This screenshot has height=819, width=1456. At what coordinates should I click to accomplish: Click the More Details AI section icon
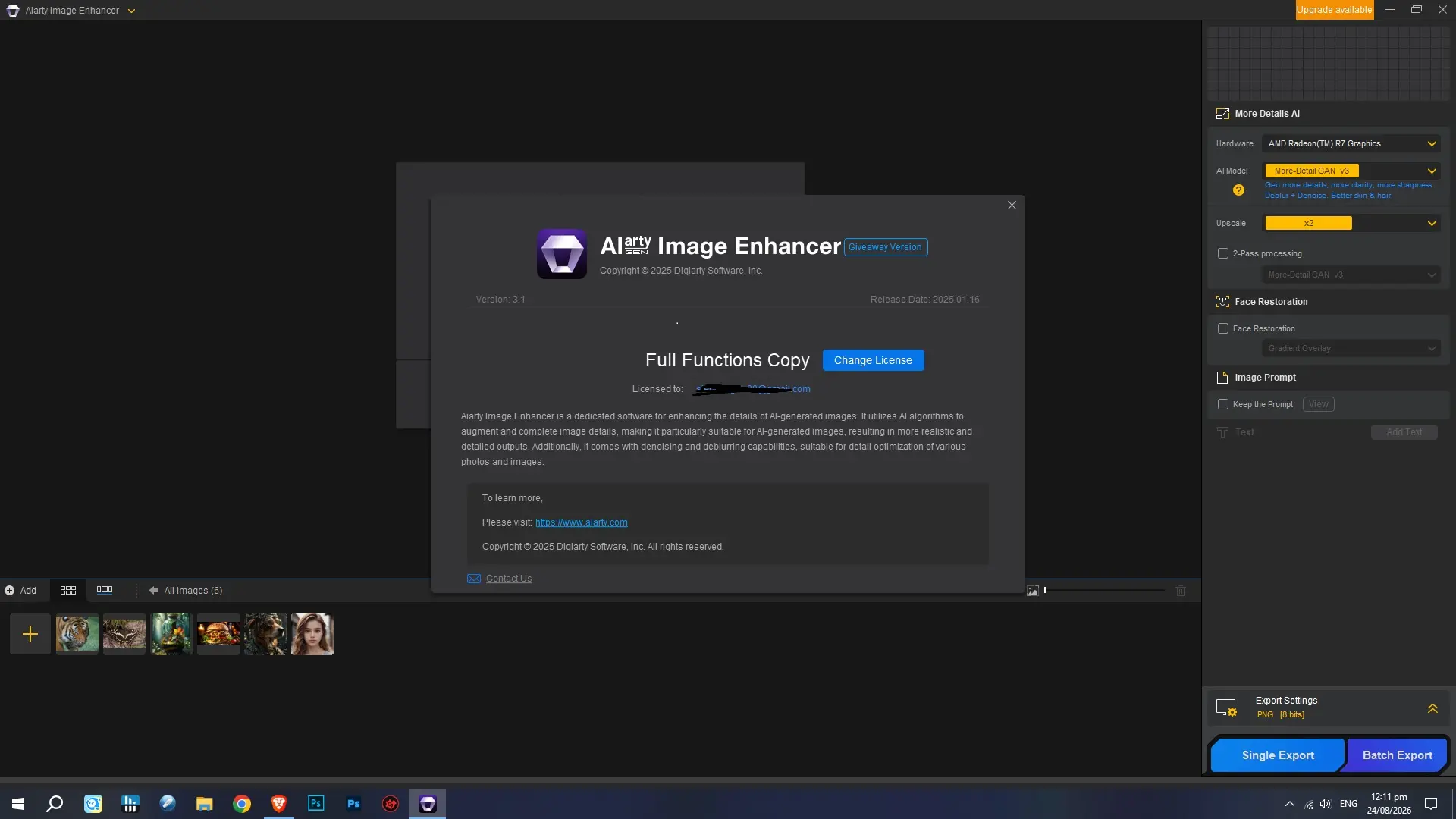tap(1222, 114)
